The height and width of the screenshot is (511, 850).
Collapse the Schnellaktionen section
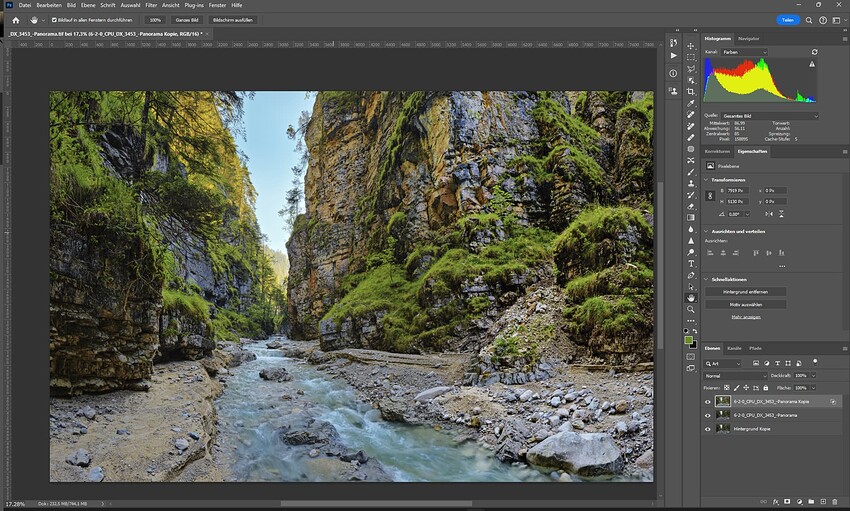pyautogui.click(x=706, y=280)
